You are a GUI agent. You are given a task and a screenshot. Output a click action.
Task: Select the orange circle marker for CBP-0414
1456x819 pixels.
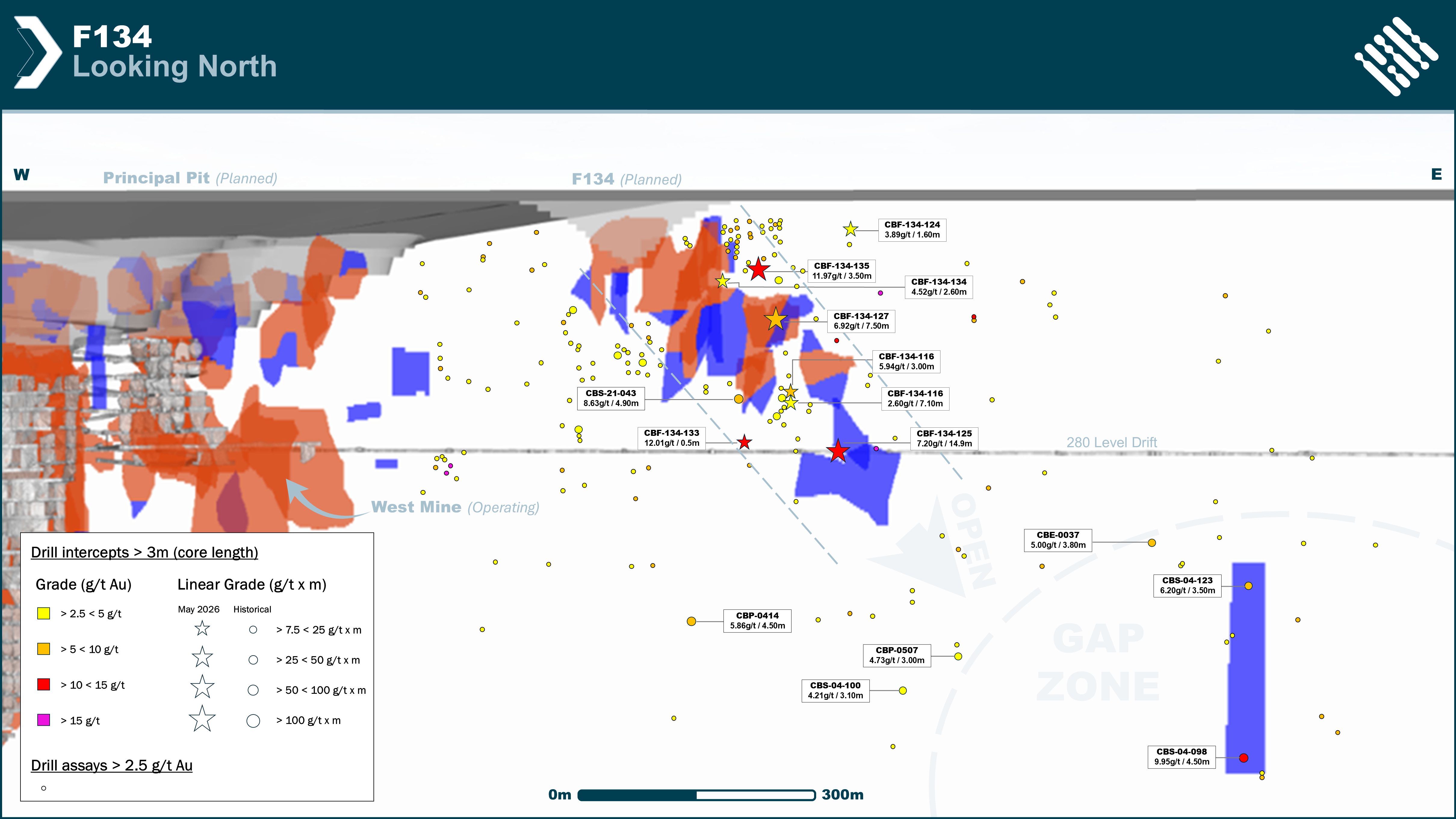pos(691,621)
